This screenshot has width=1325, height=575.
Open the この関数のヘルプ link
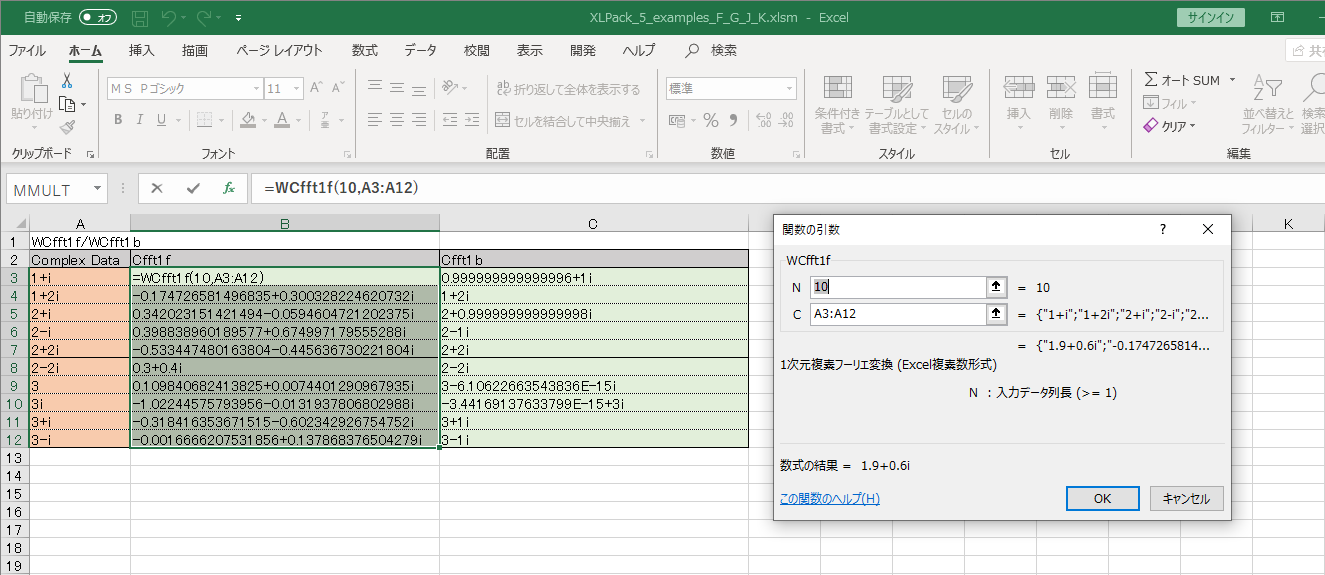tap(829, 498)
